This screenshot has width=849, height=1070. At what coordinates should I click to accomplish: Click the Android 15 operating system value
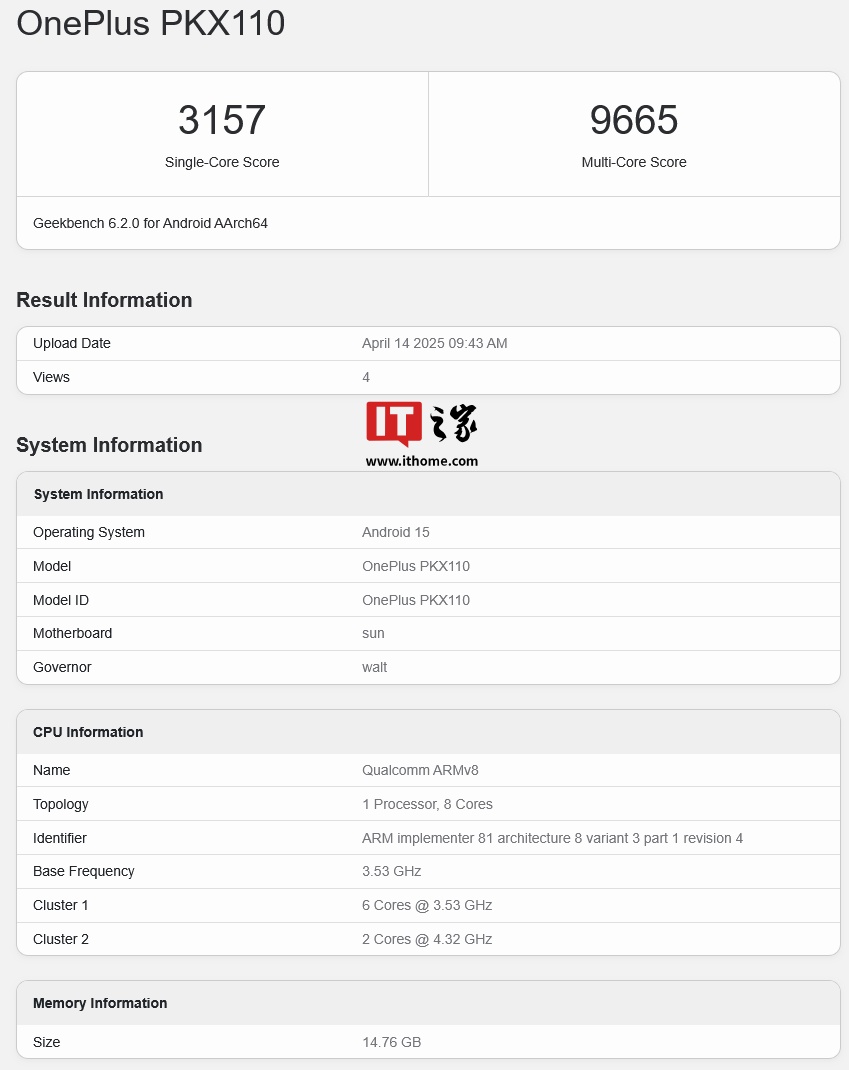tap(395, 532)
